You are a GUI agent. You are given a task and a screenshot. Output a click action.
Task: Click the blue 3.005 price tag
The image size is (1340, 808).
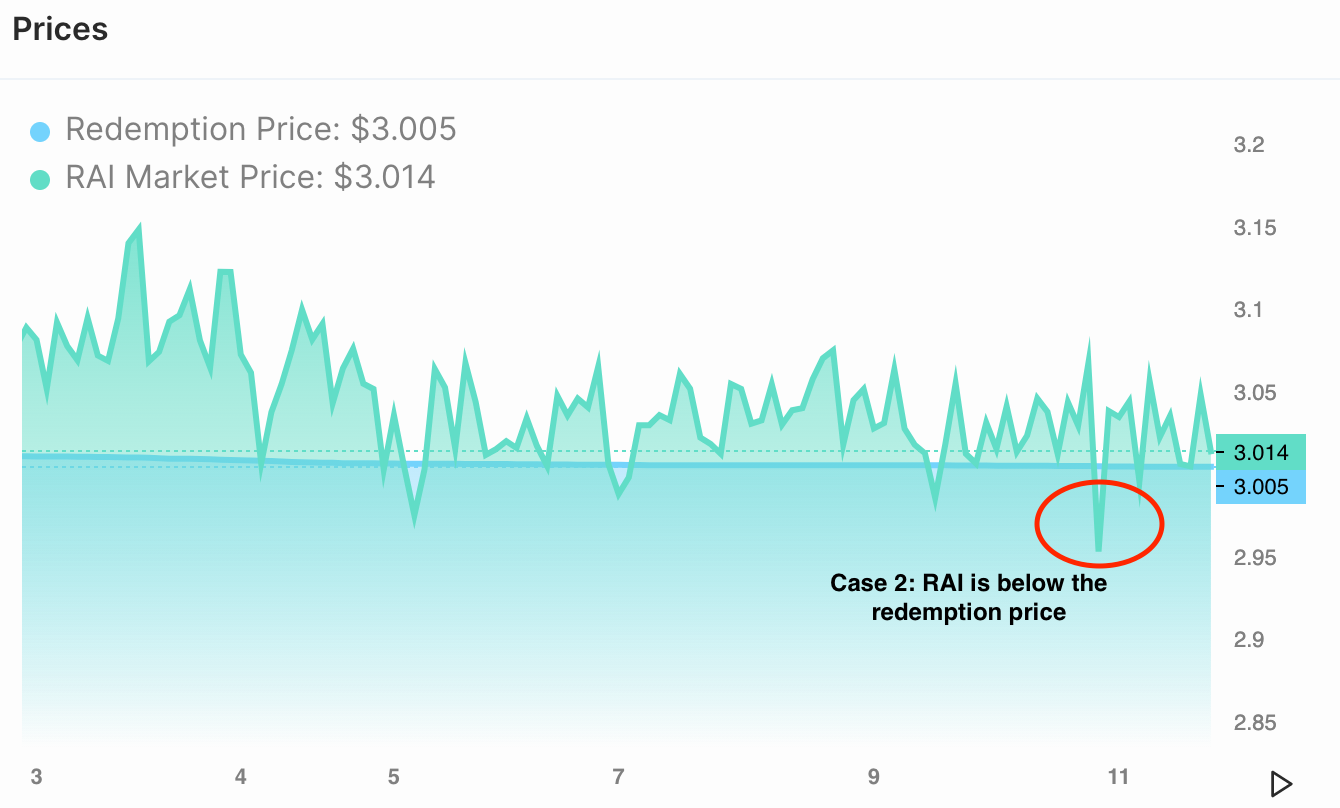coord(1260,487)
